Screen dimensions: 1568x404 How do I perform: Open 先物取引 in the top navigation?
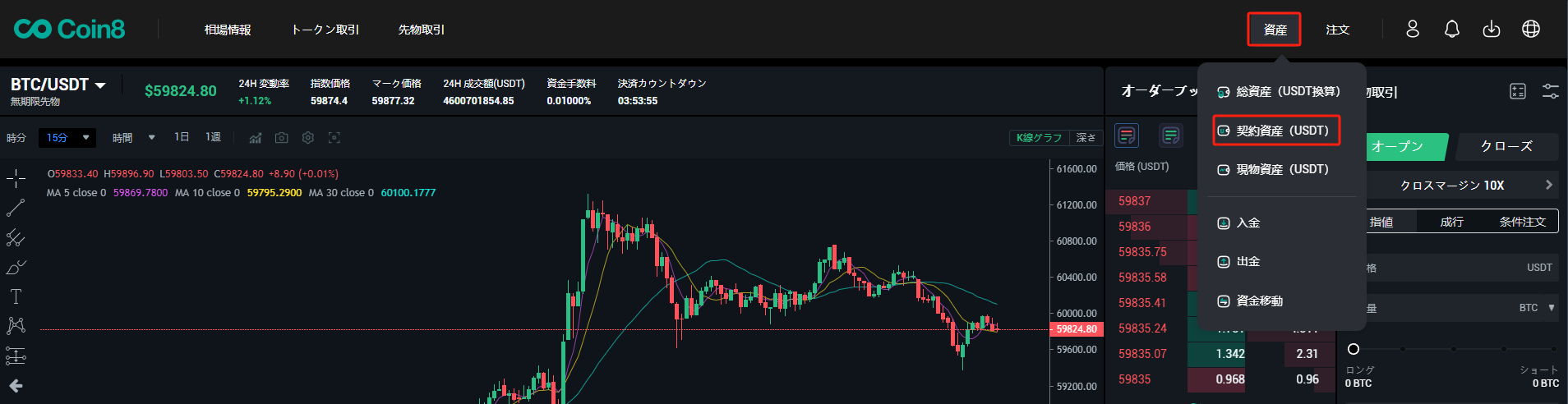[x=421, y=30]
